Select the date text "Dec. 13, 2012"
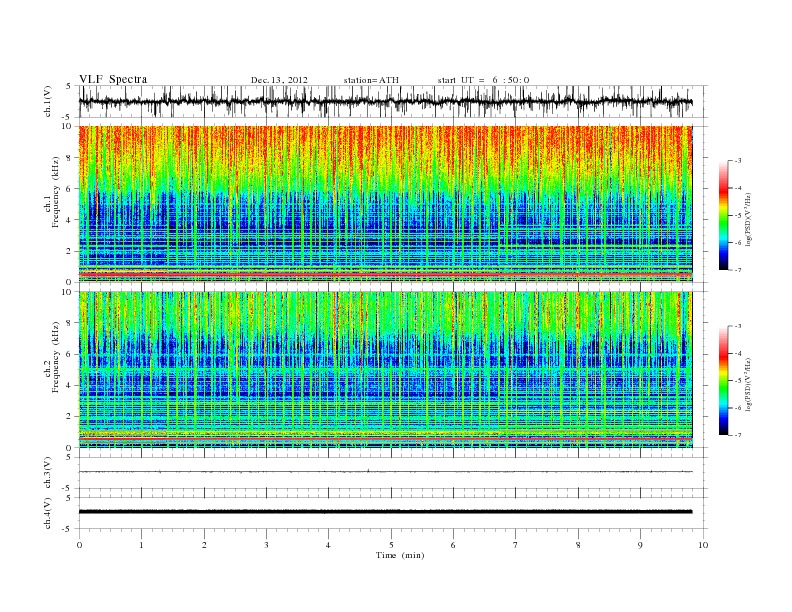The width and height of the screenshot is (792, 612). point(279,80)
